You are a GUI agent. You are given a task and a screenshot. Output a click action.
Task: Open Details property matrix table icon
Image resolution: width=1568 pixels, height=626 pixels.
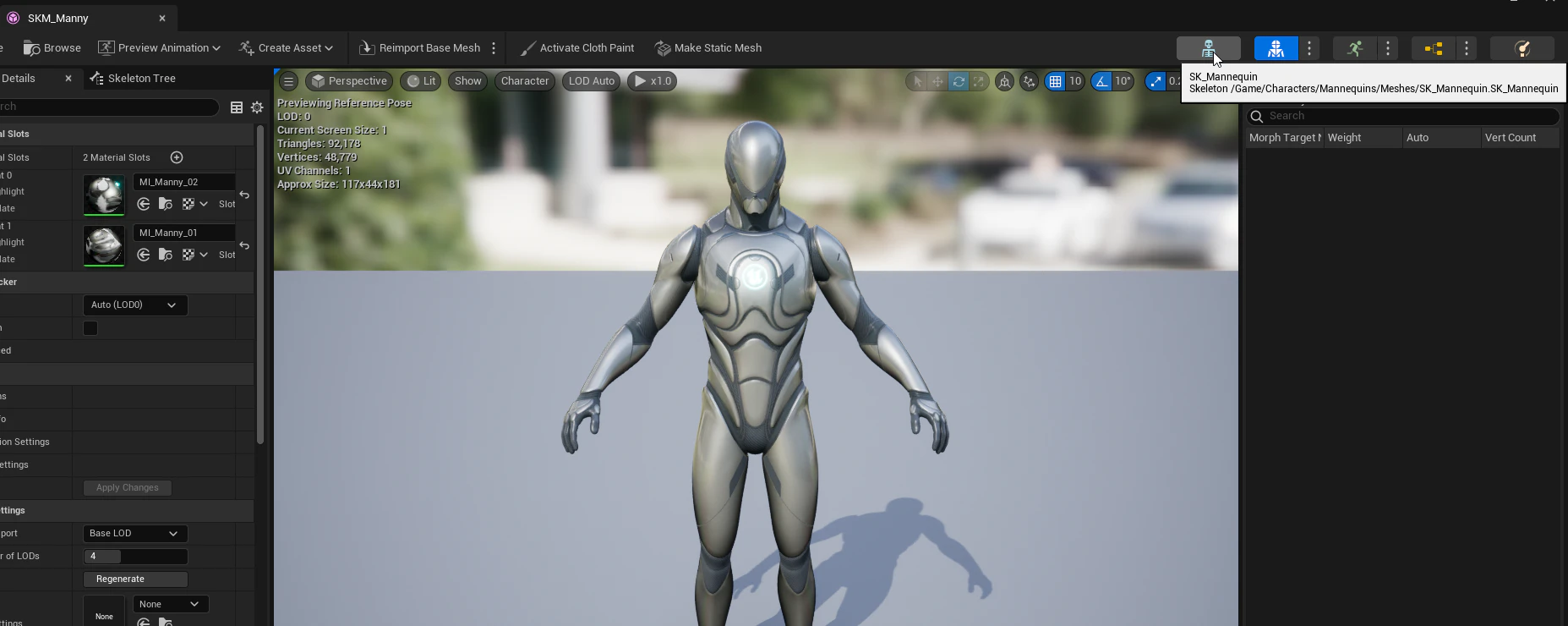point(237,107)
